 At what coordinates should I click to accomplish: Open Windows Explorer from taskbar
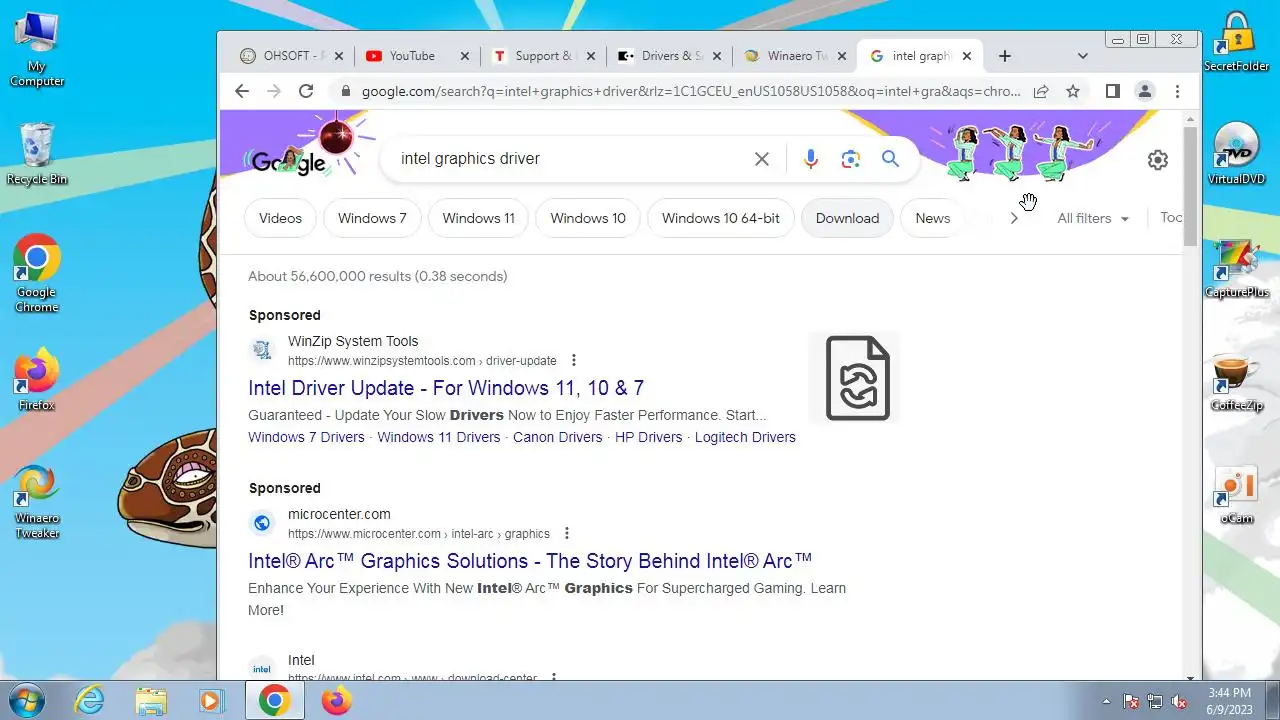point(151,700)
